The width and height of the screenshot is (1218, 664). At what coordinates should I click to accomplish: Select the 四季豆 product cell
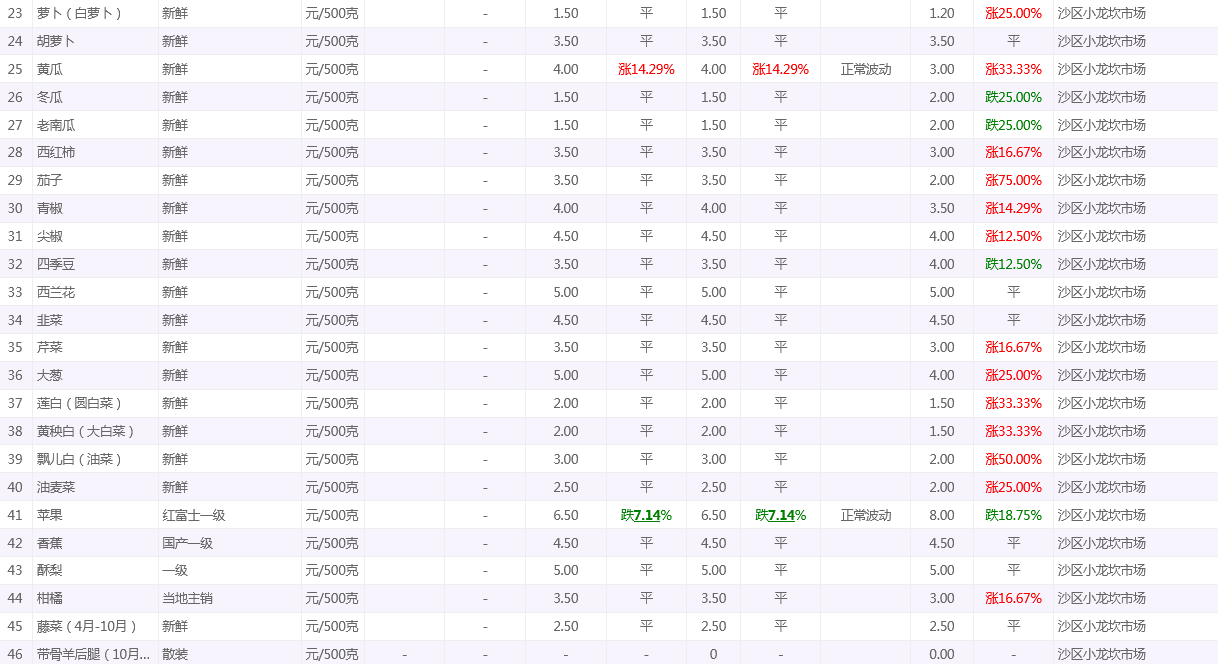[x=56, y=264]
